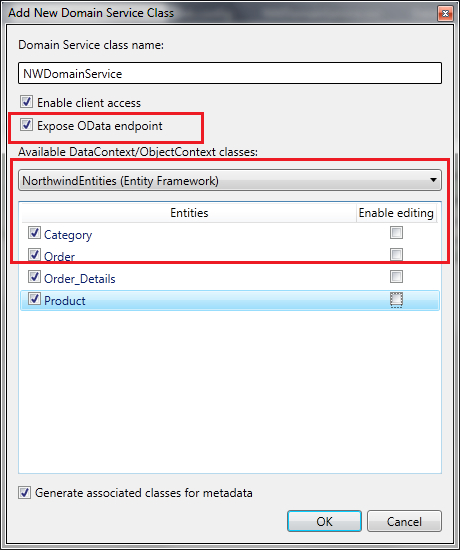Enable editing for Order entity
The height and width of the screenshot is (550, 460).
(396, 255)
